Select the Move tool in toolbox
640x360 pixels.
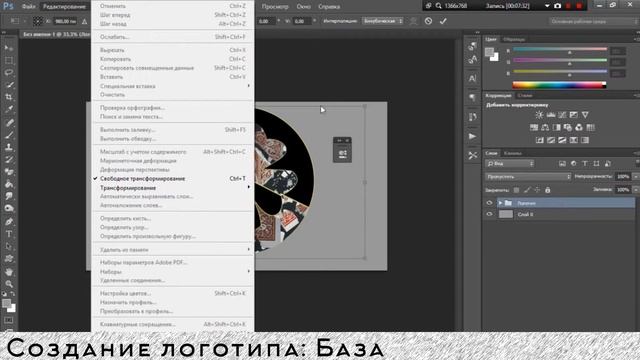(9, 48)
